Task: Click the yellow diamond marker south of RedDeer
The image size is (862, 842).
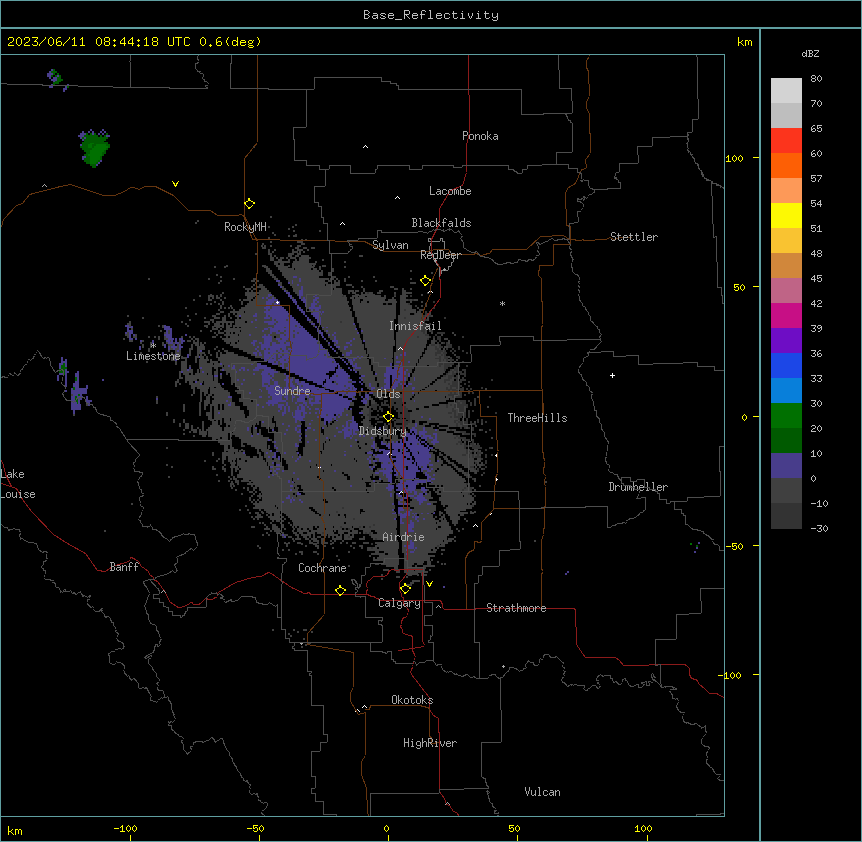Action: (425, 281)
